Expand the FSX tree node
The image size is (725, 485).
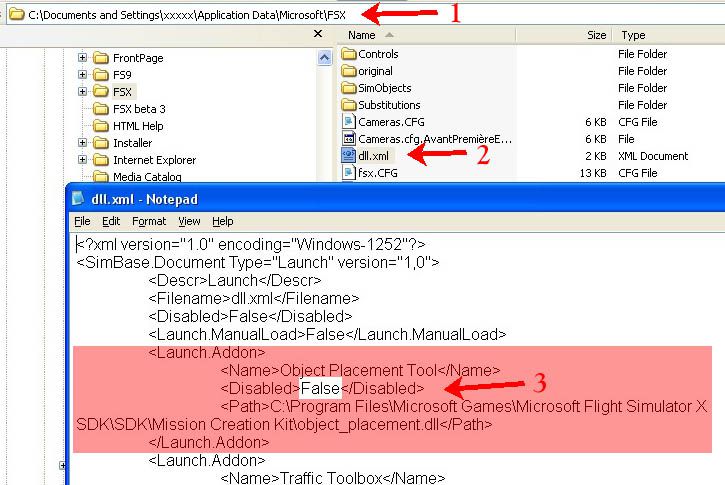tap(82, 92)
